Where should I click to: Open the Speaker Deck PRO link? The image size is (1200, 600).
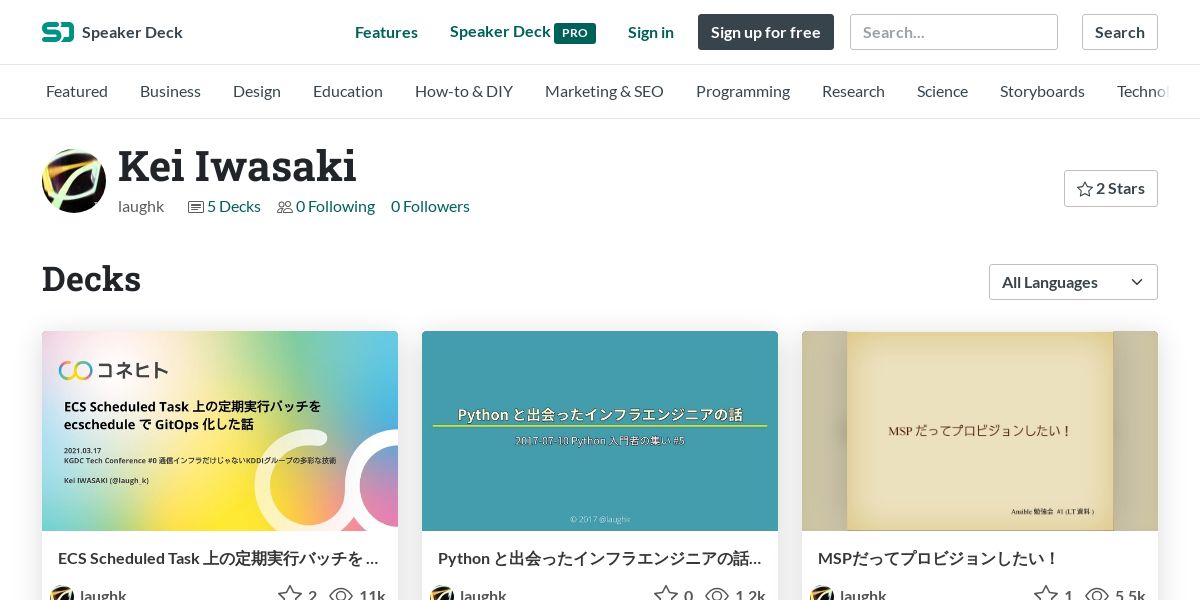click(523, 32)
